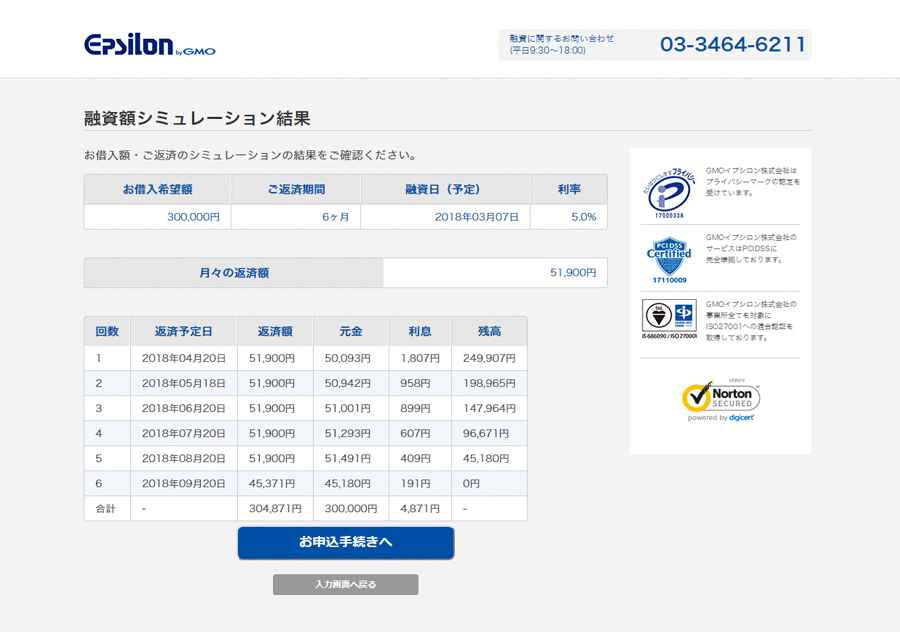Screen dimensions: 900x632
Task: Click the balance 147,964円 cell
Action: point(490,409)
